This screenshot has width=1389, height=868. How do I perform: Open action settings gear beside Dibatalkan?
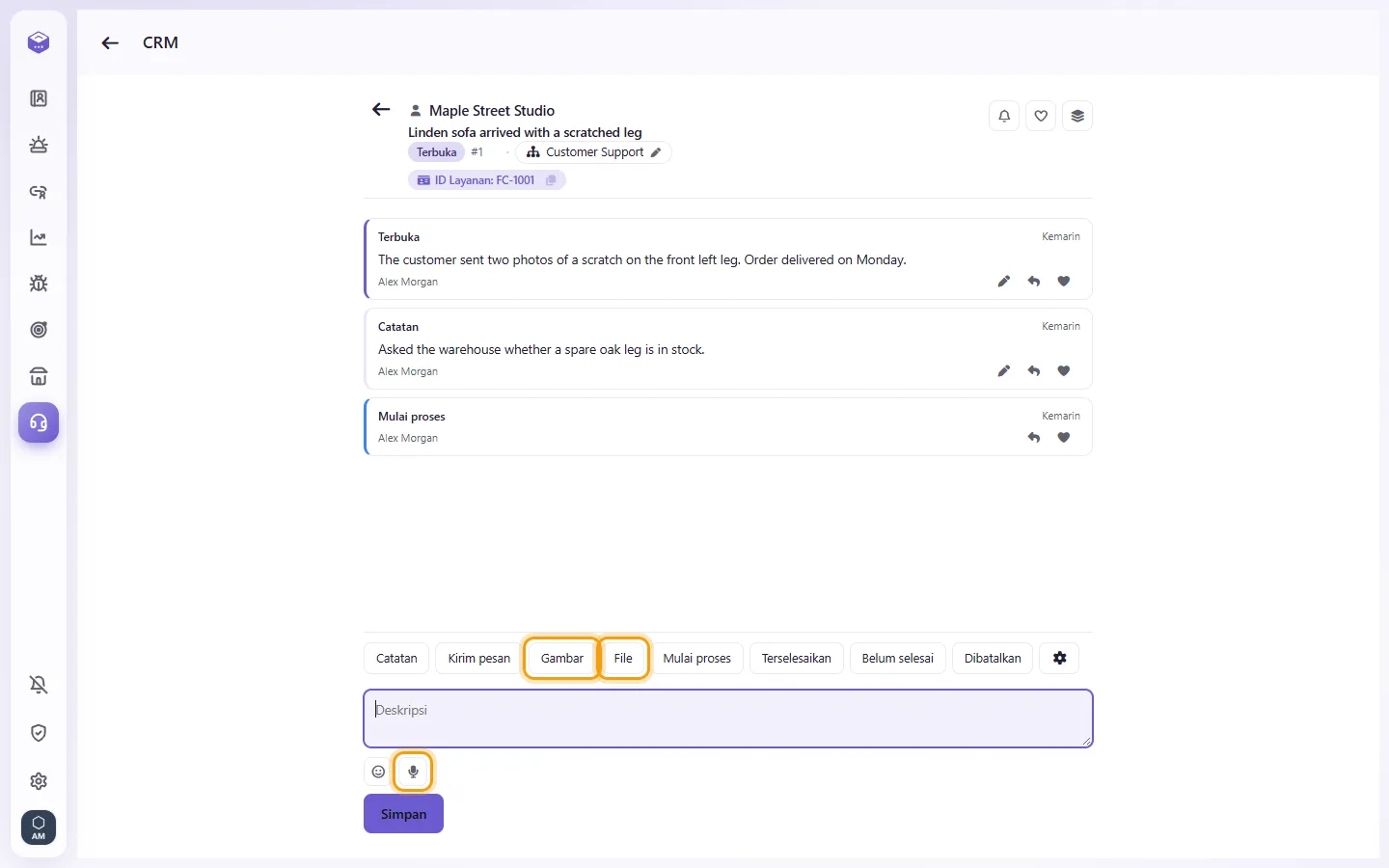(1060, 659)
